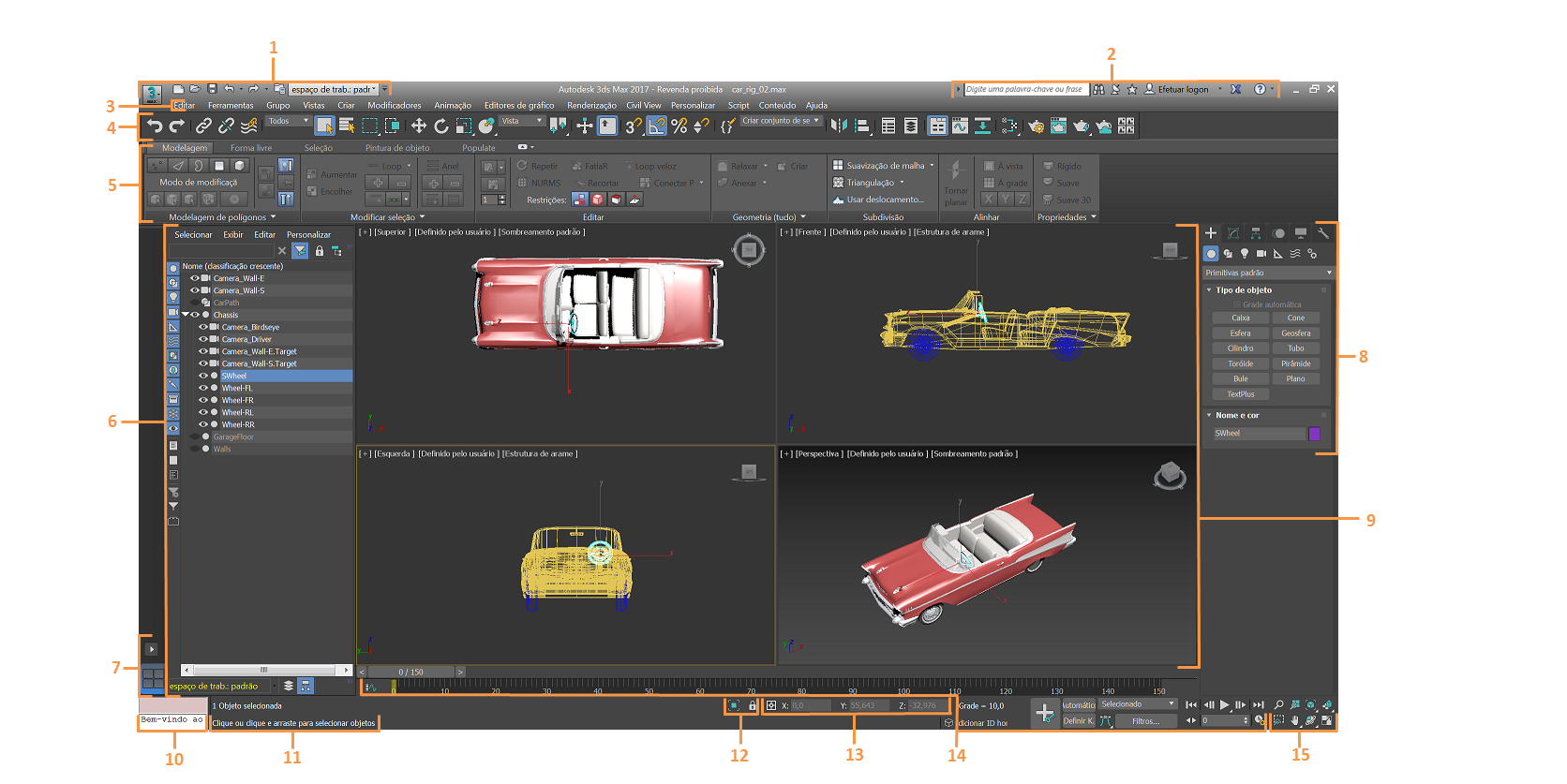Click the Esfera primitive button
The height and width of the screenshot is (784, 1567).
point(1241,333)
